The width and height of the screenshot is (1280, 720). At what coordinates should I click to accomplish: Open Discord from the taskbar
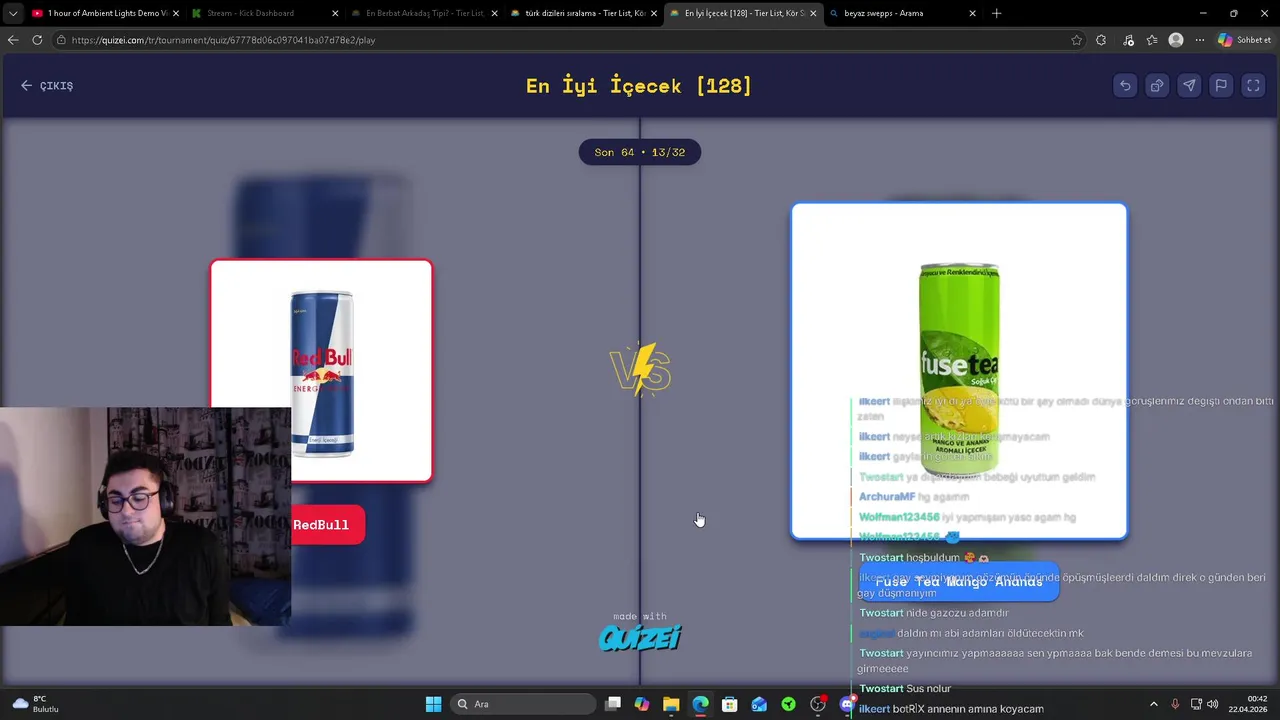pyautogui.click(x=847, y=704)
